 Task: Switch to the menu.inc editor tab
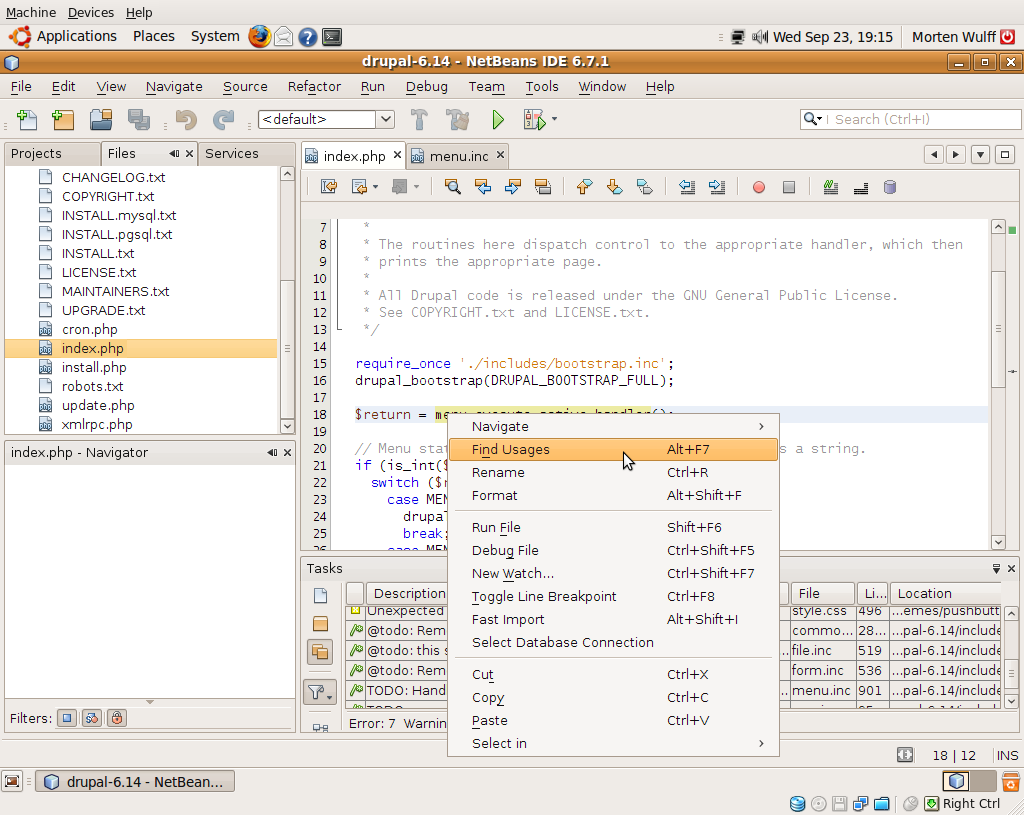tap(458, 156)
